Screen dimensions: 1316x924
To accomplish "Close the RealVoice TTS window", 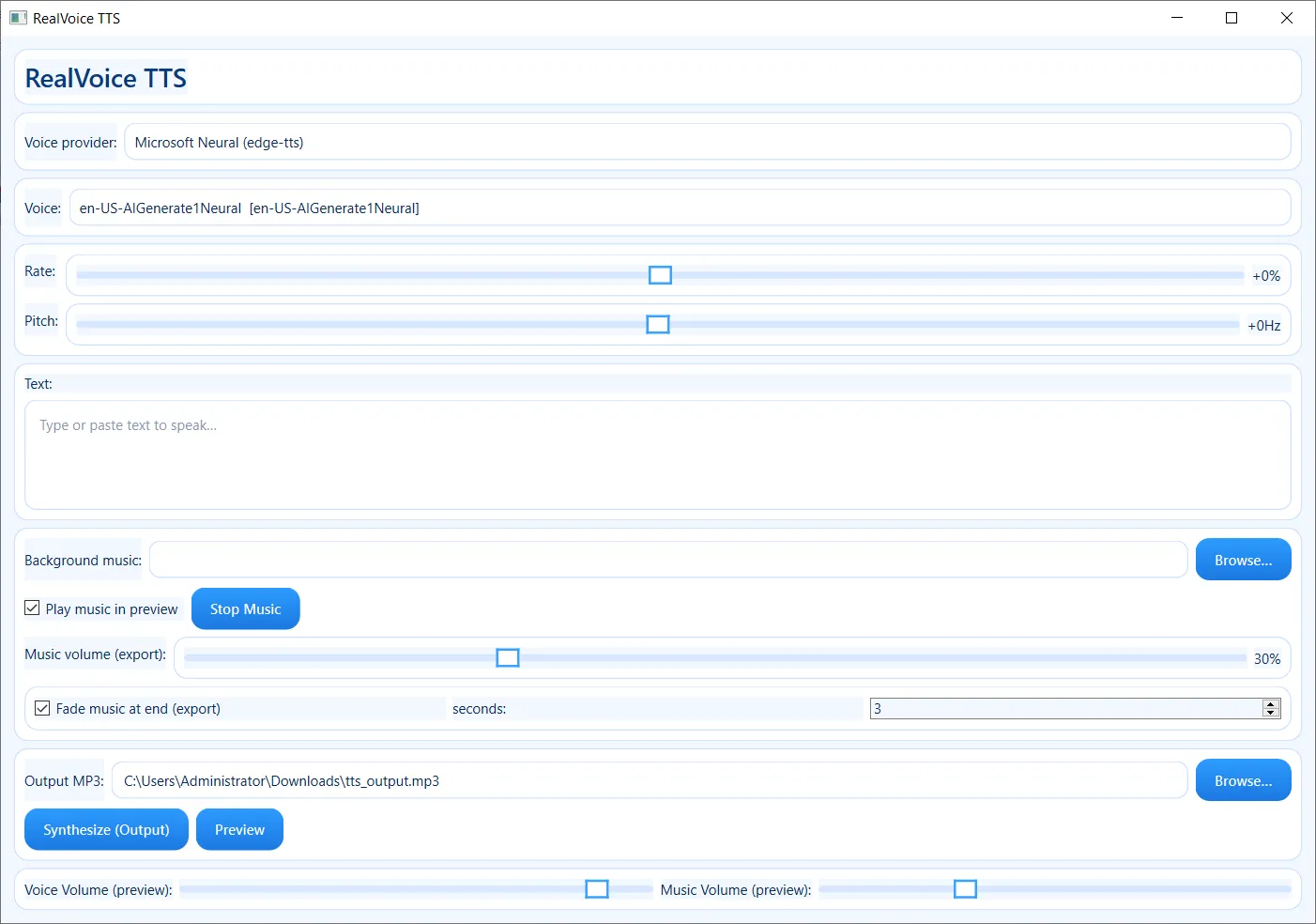I will (1287, 18).
